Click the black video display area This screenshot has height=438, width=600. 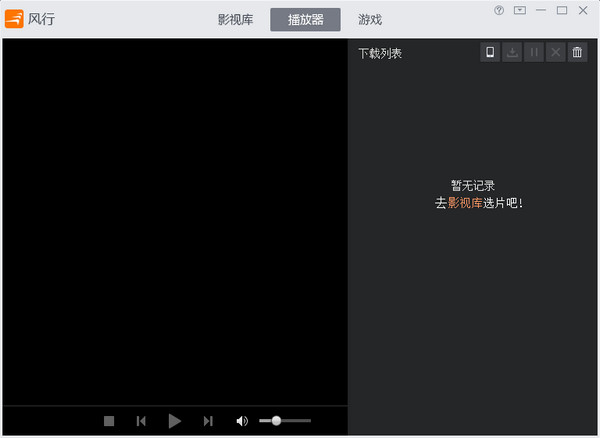(x=175, y=222)
